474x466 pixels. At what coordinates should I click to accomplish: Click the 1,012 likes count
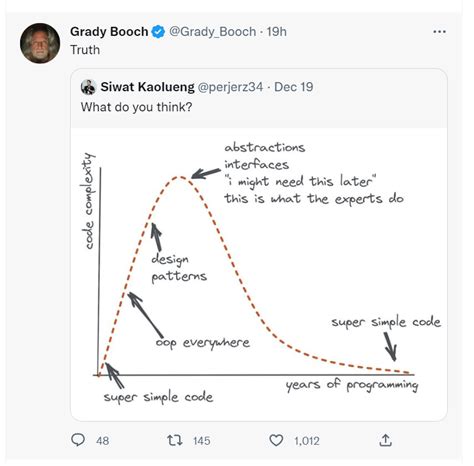[307, 441]
